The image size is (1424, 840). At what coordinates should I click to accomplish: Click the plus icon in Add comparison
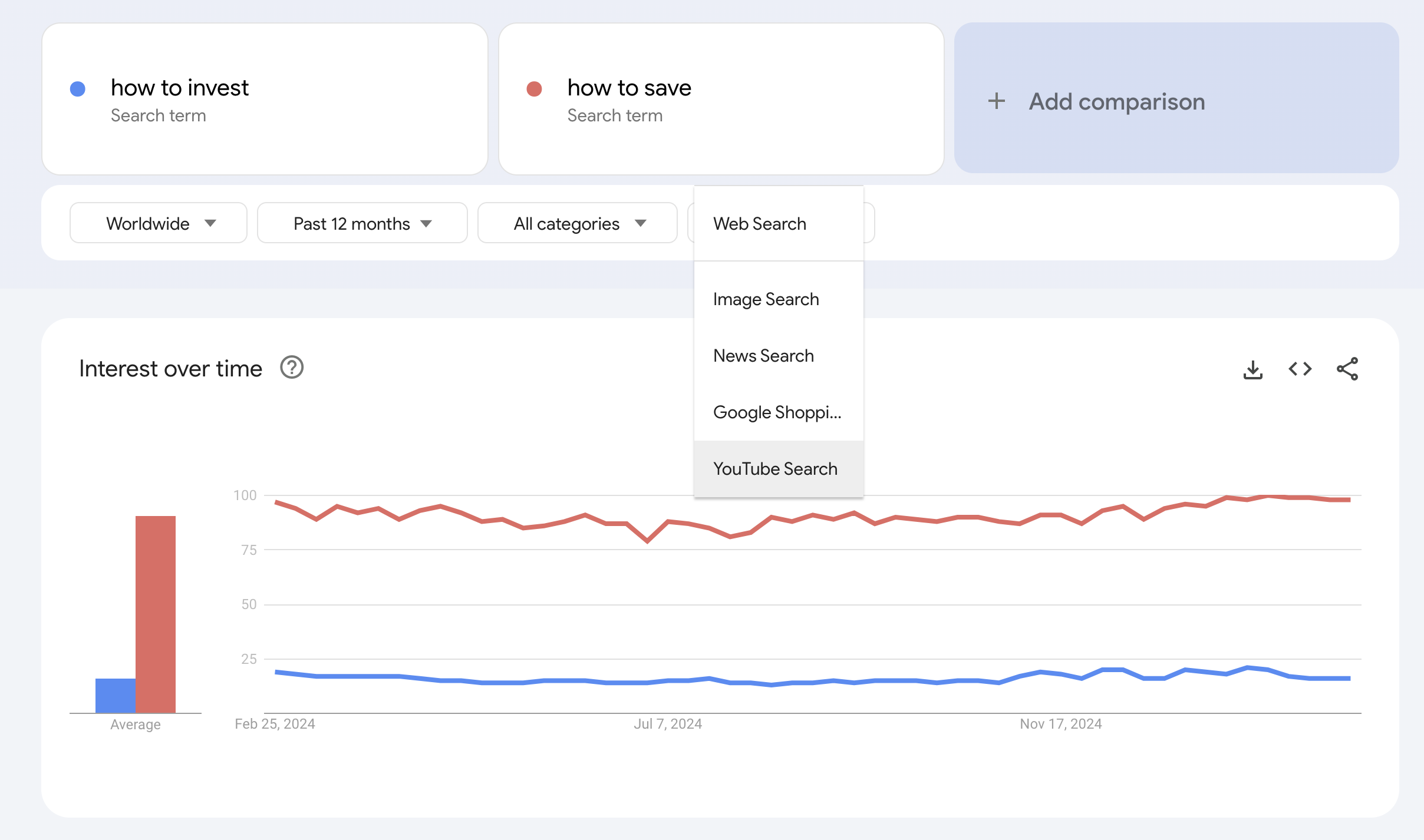[x=996, y=101]
